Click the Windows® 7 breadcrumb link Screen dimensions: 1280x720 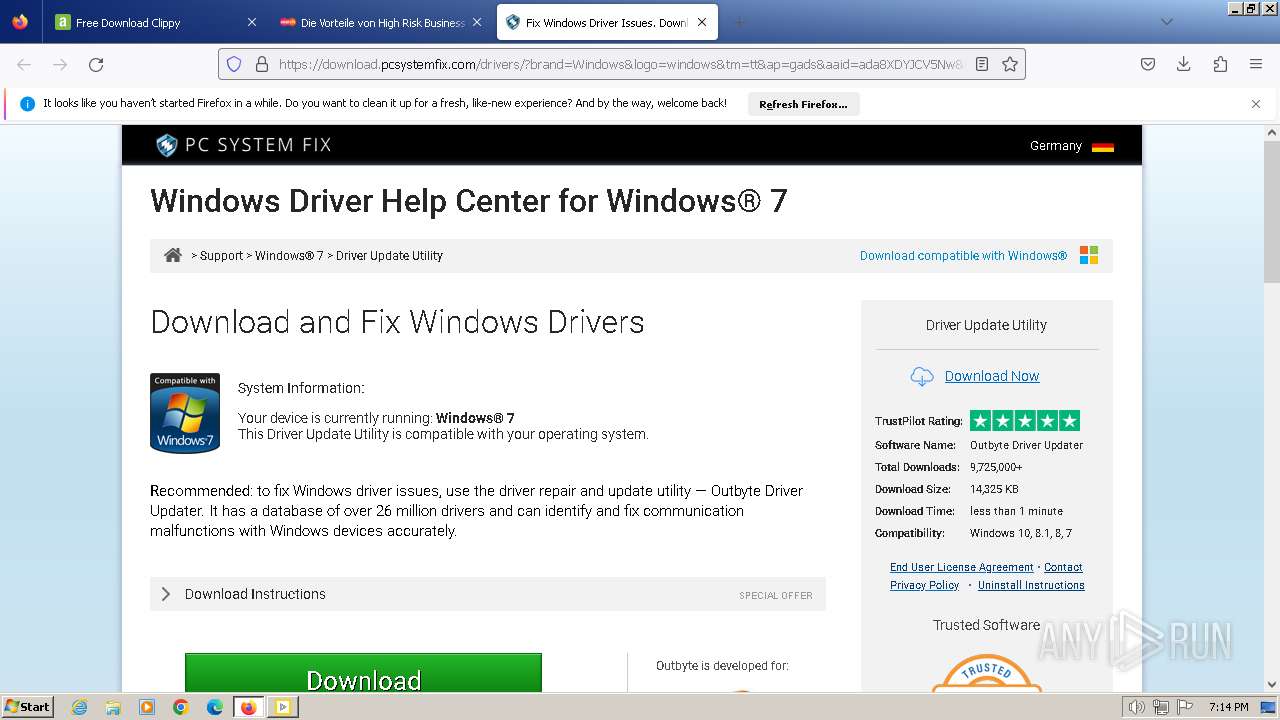click(289, 256)
